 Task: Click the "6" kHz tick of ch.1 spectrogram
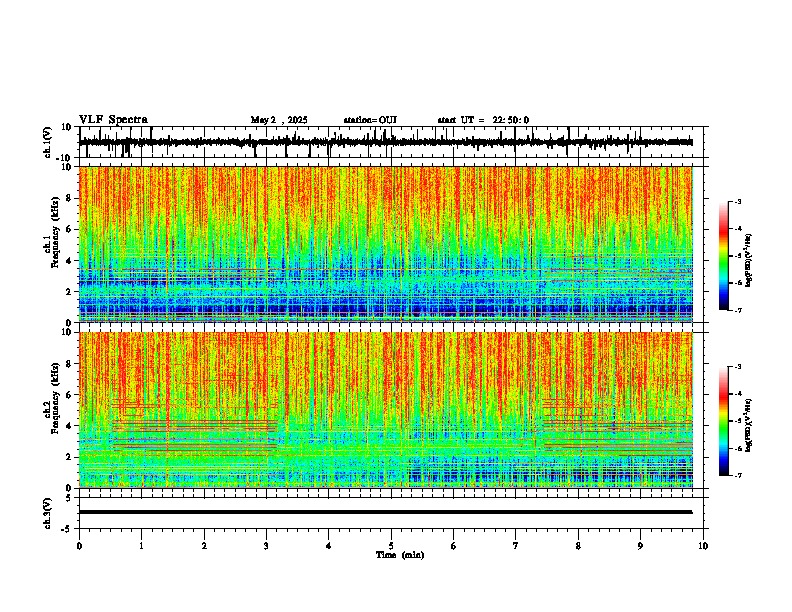click(x=69, y=230)
